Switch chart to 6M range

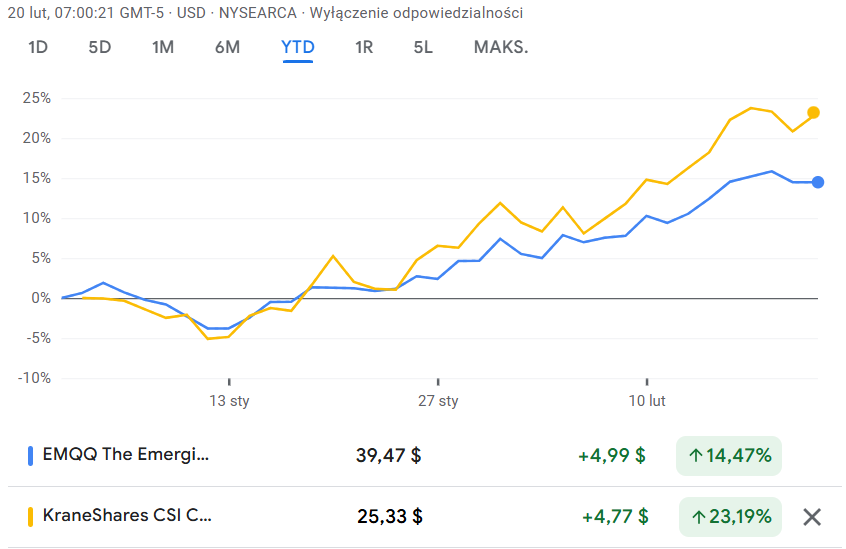227,47
